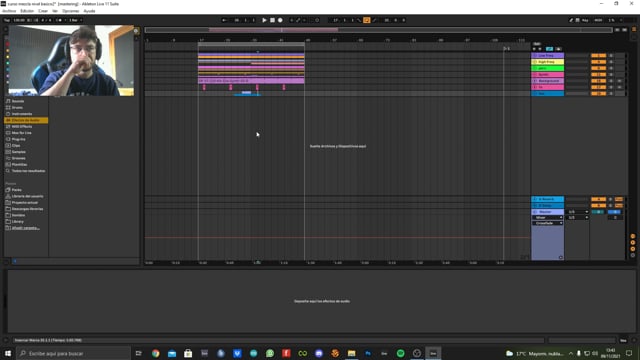Open Proyecto actual place
This screenshot has height=360, width=640.
[26, 202]
